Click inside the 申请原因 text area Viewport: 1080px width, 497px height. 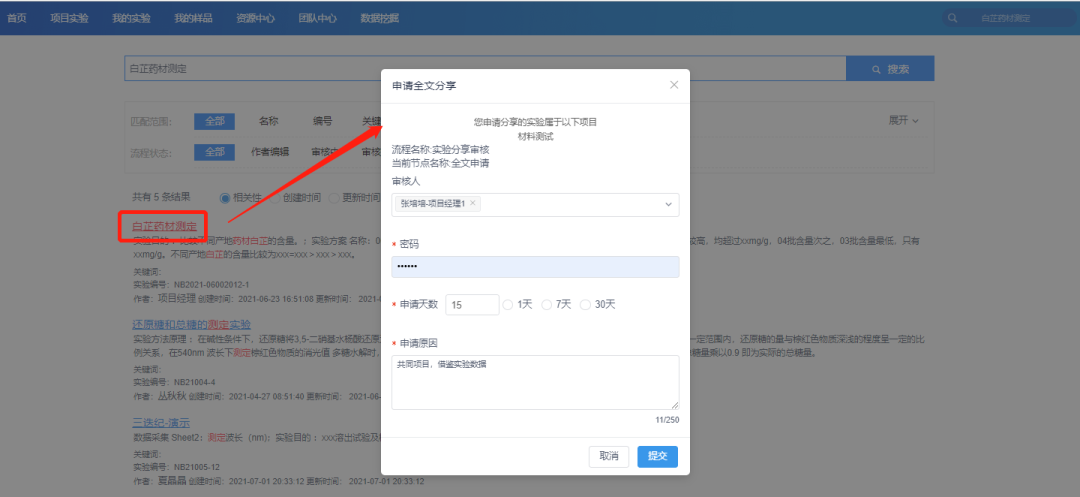535,382
